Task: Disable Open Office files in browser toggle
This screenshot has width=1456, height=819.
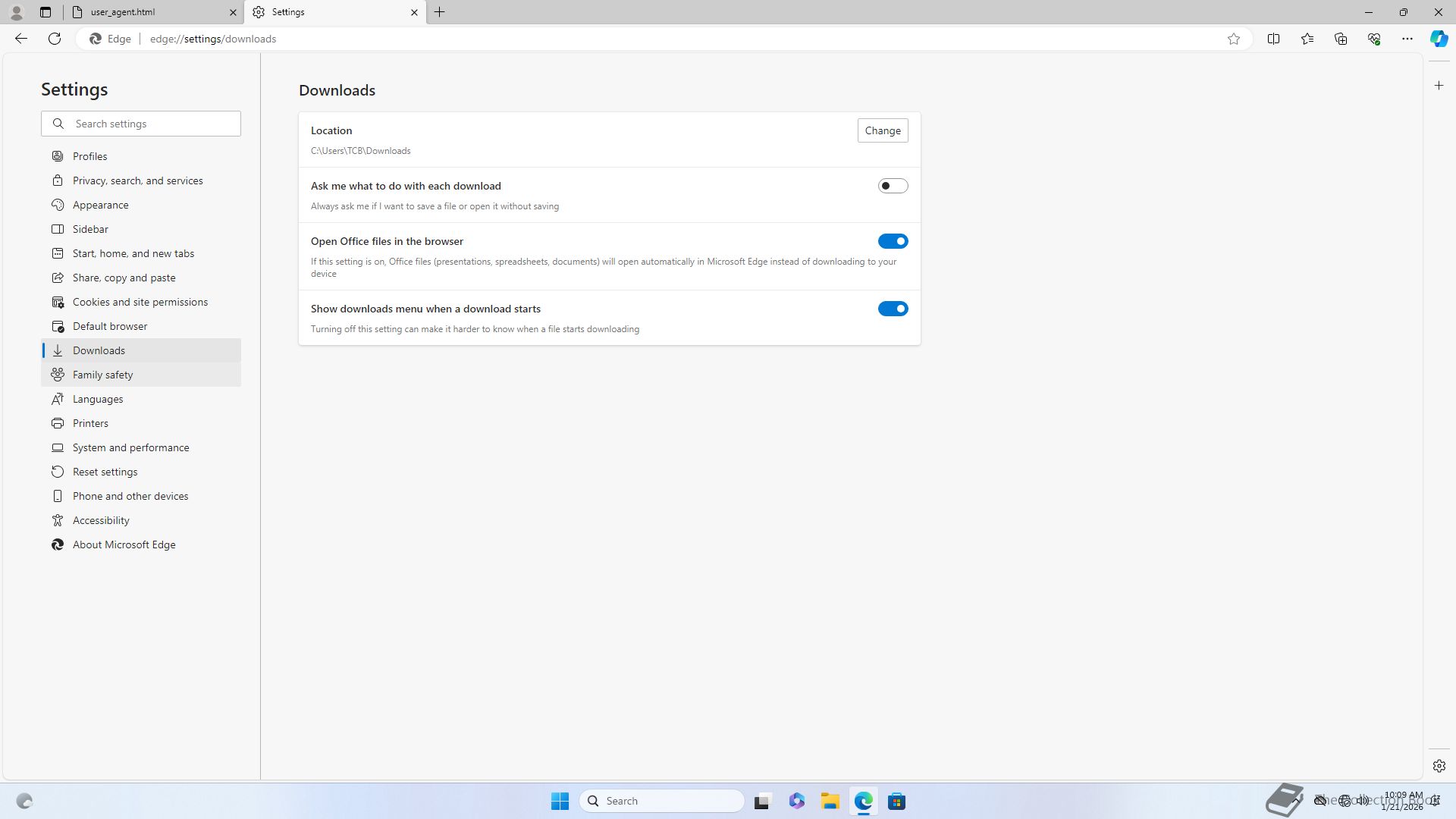Action: pyautogui.click(x=893, y=241)
